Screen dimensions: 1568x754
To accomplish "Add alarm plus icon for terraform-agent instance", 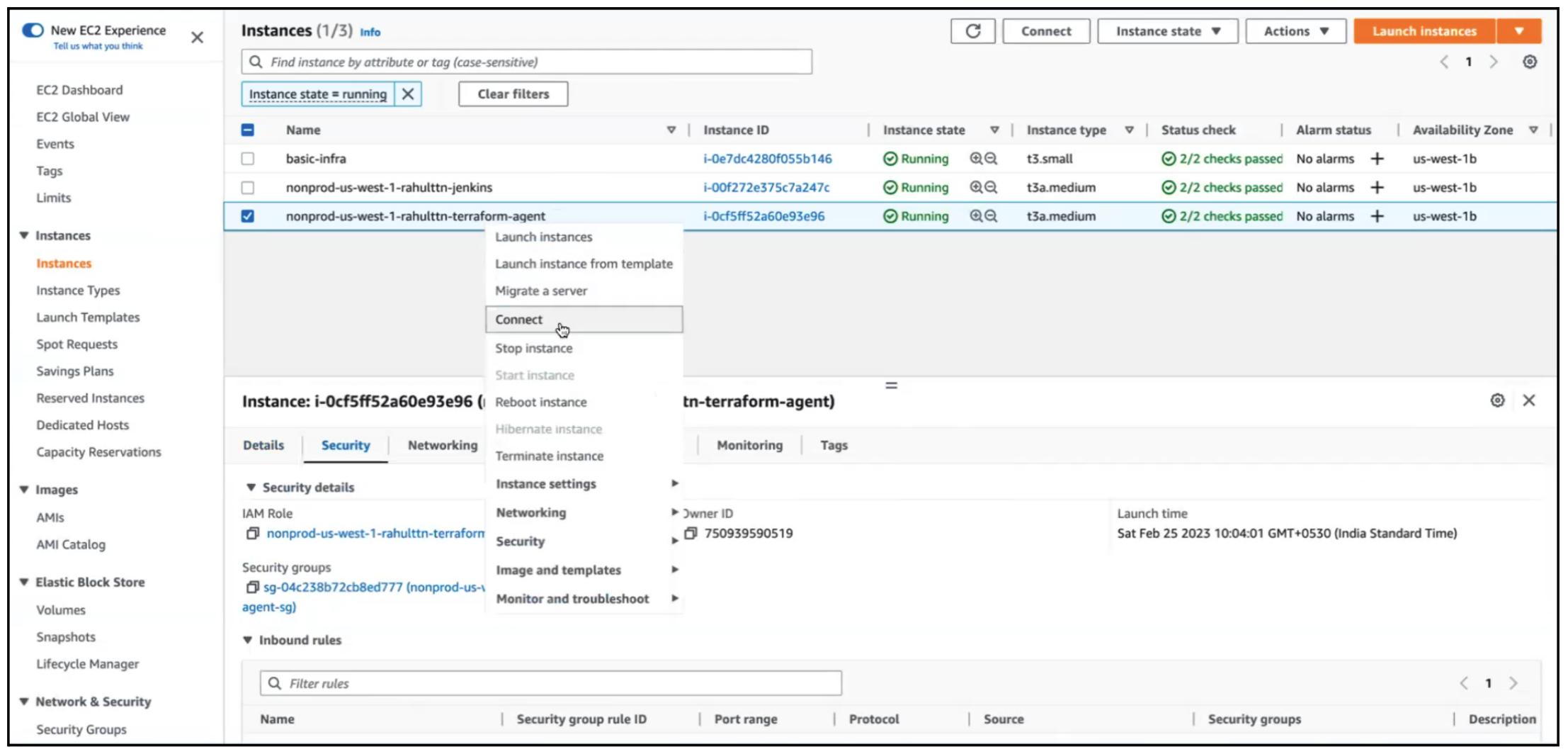I will point(1377,216).
